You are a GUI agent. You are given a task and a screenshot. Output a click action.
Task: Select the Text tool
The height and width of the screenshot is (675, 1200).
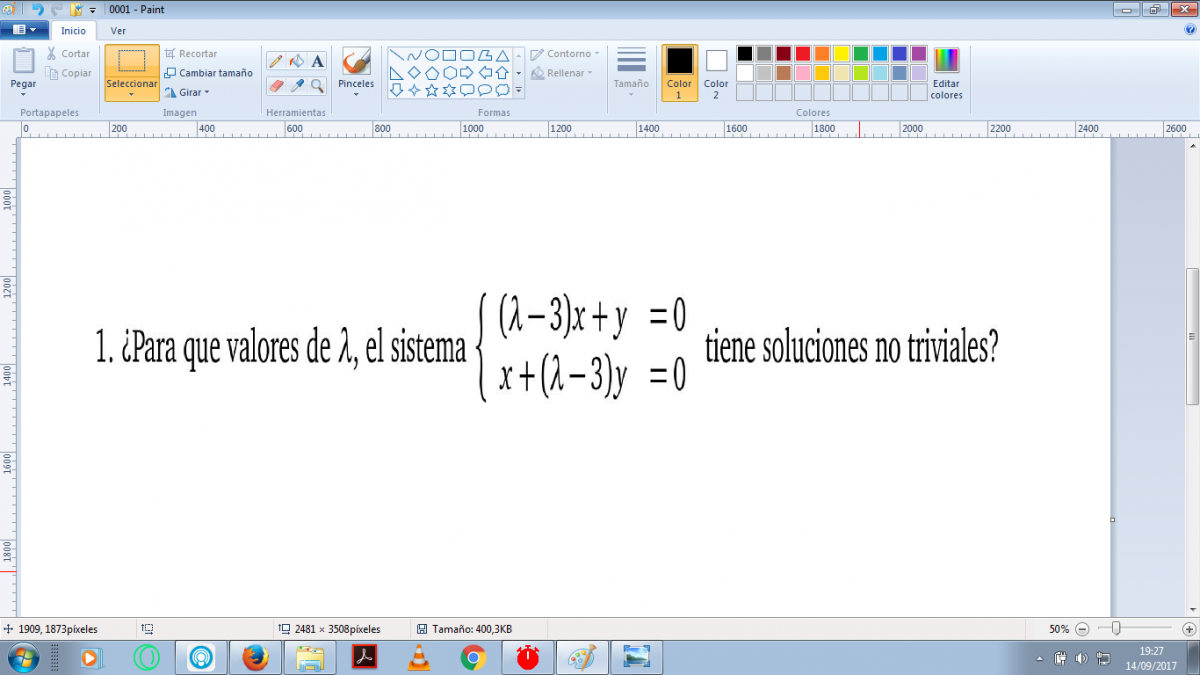[318, 61]
